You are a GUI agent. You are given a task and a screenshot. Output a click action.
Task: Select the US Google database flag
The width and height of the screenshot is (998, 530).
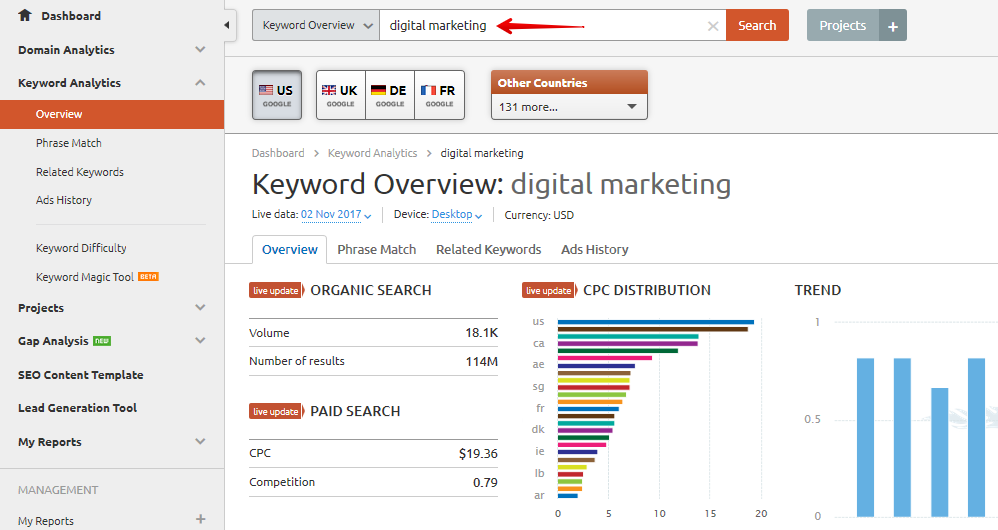click(x=276, y=95)
